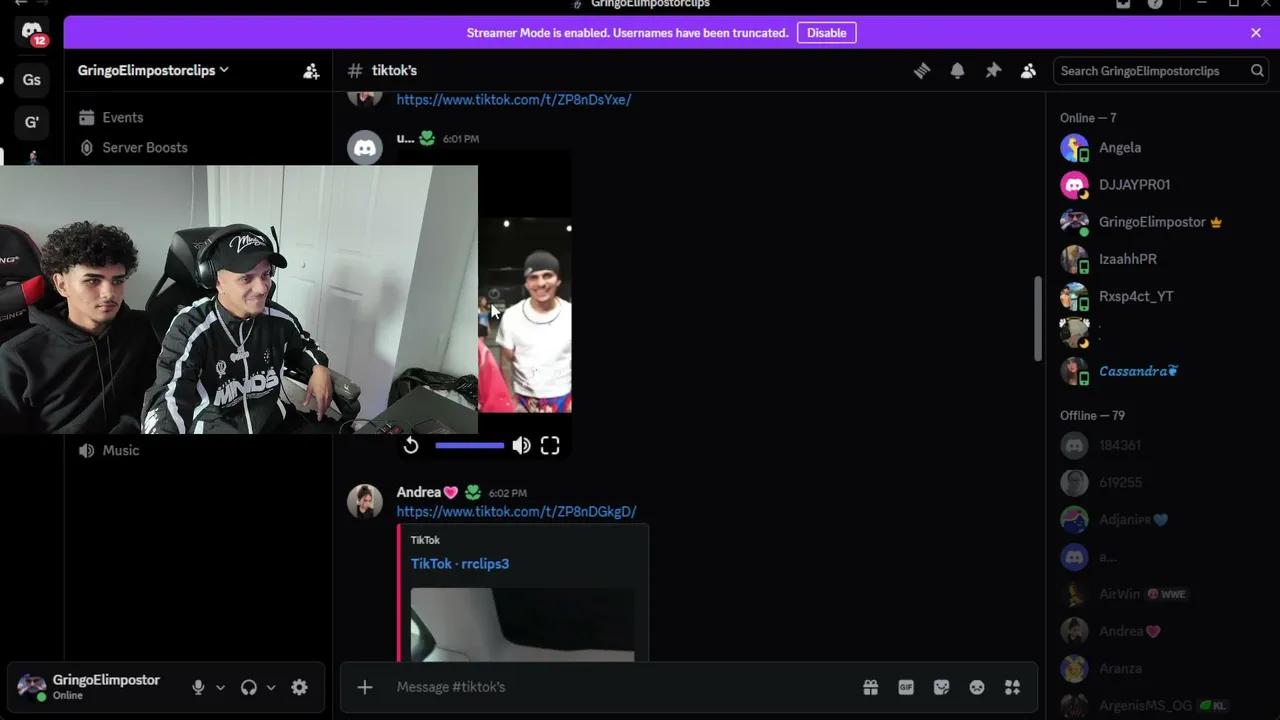
Task: Click the "u..." username in chat
Action: 405,139
